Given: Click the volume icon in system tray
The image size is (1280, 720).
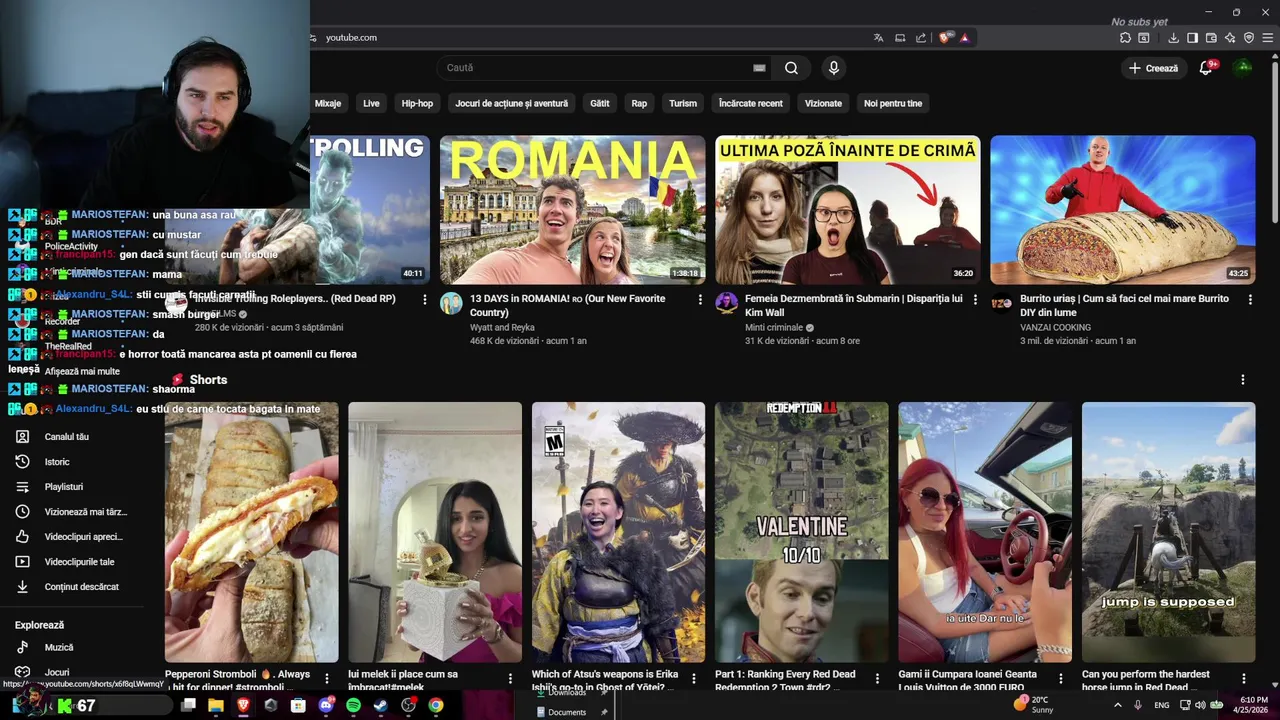Looking at the screenshot, I should [x=1200, y=705].
